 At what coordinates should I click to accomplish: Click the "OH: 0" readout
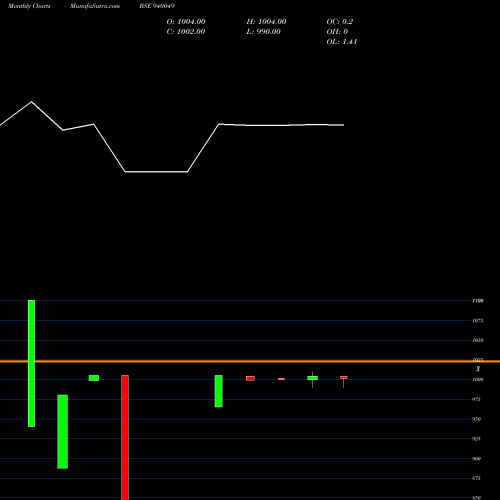click(x=337, y=32)
